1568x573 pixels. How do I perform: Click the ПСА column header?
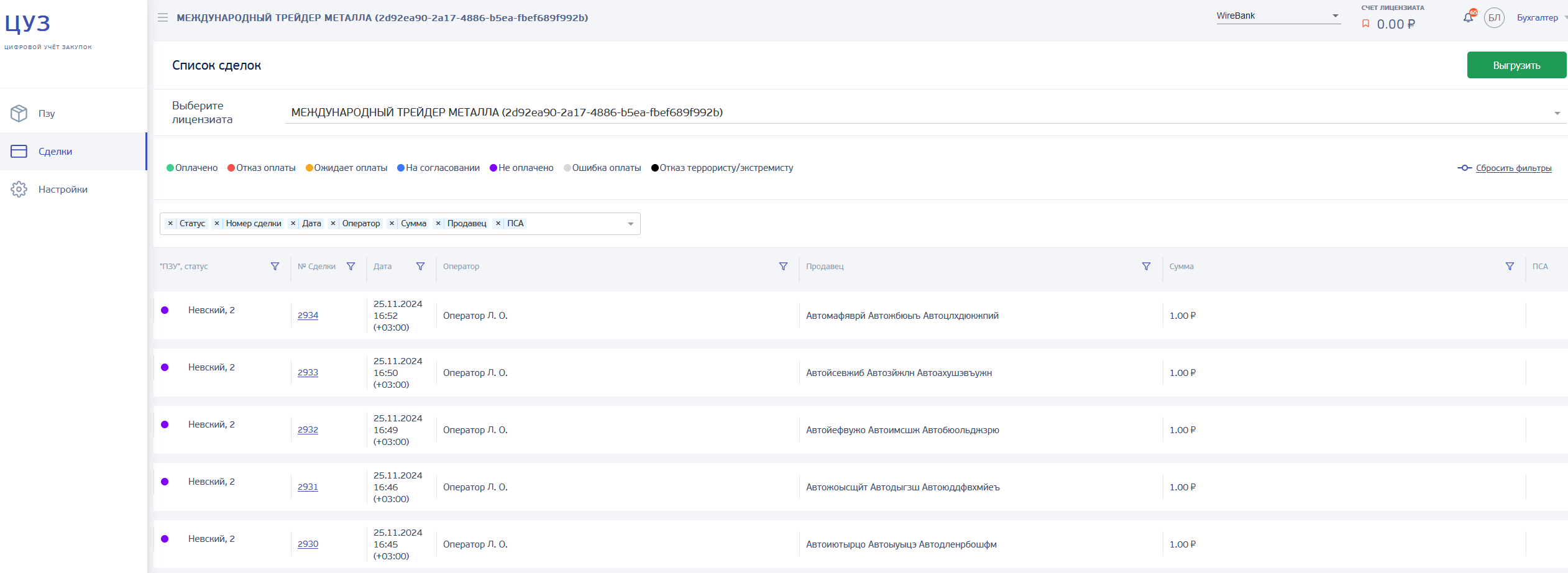click(x=1540, y=266)
